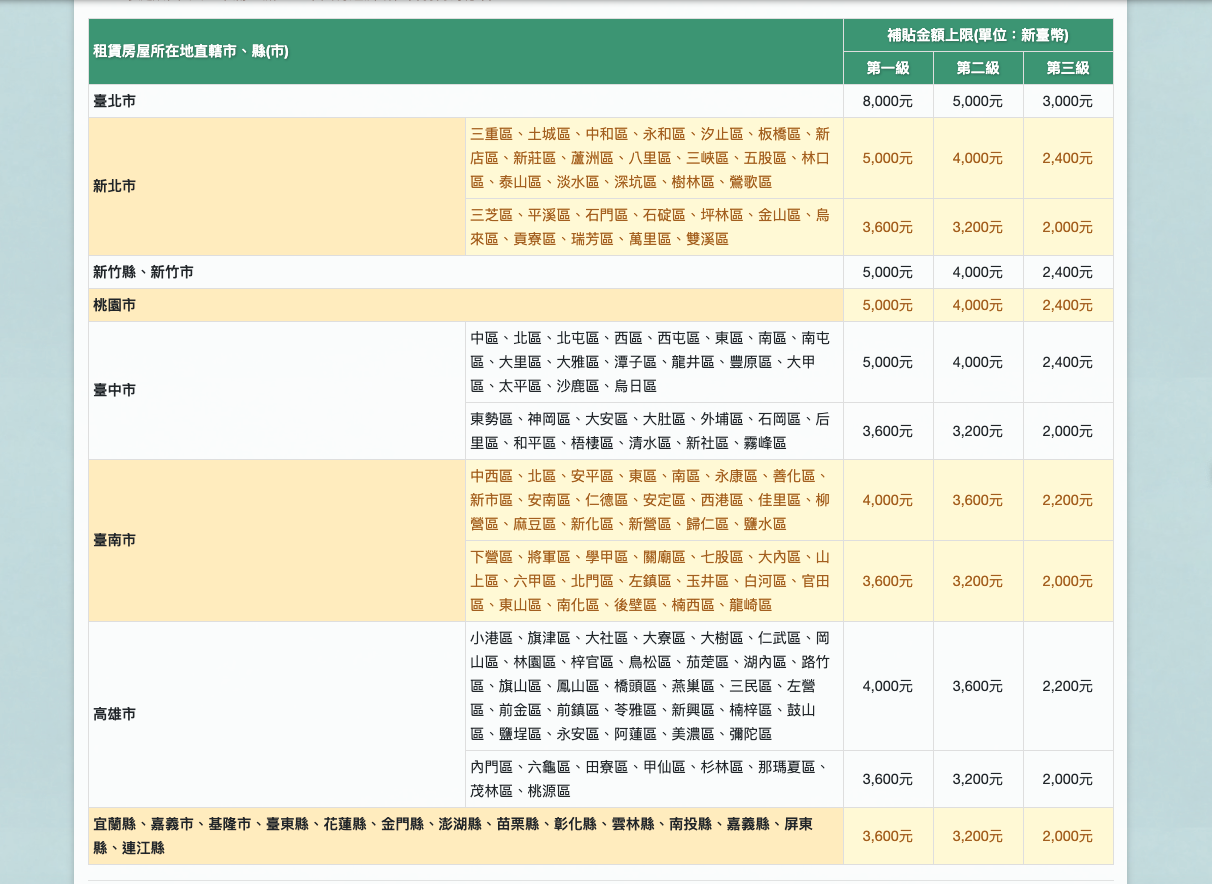The image size is (1212, 884).
Task: Click the 臺北市 row label
Action: coord(466,101)
